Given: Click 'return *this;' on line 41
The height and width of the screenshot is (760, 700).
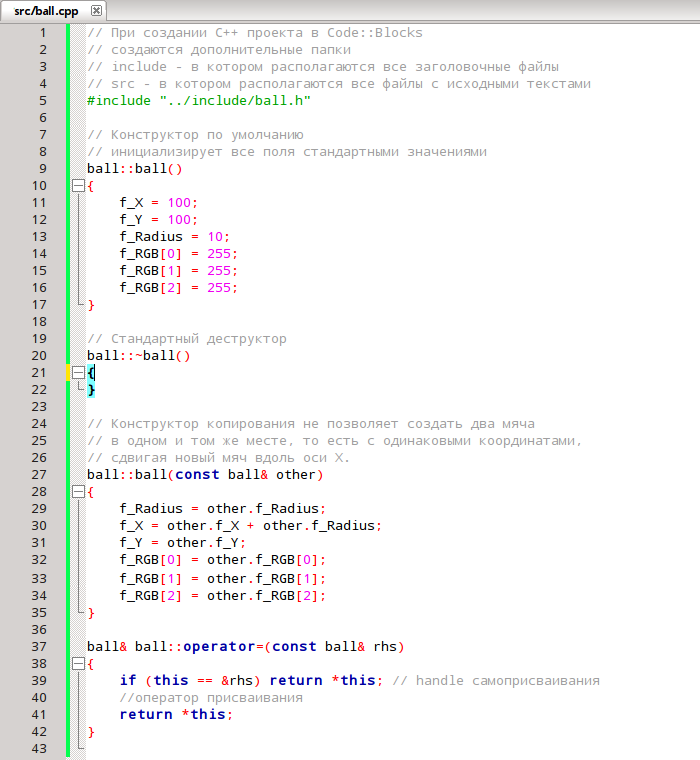Looking at the screenshot, I should point(176,714).
